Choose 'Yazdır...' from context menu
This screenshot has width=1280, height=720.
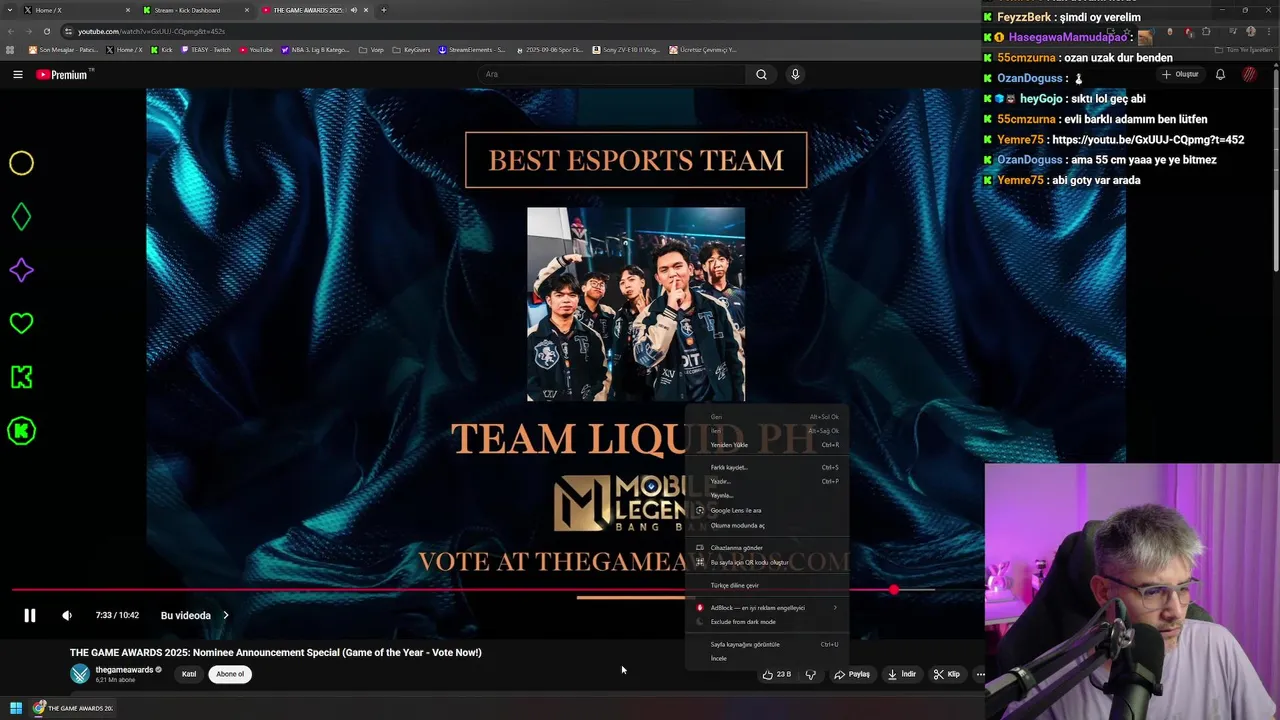(x=768, y=481)
